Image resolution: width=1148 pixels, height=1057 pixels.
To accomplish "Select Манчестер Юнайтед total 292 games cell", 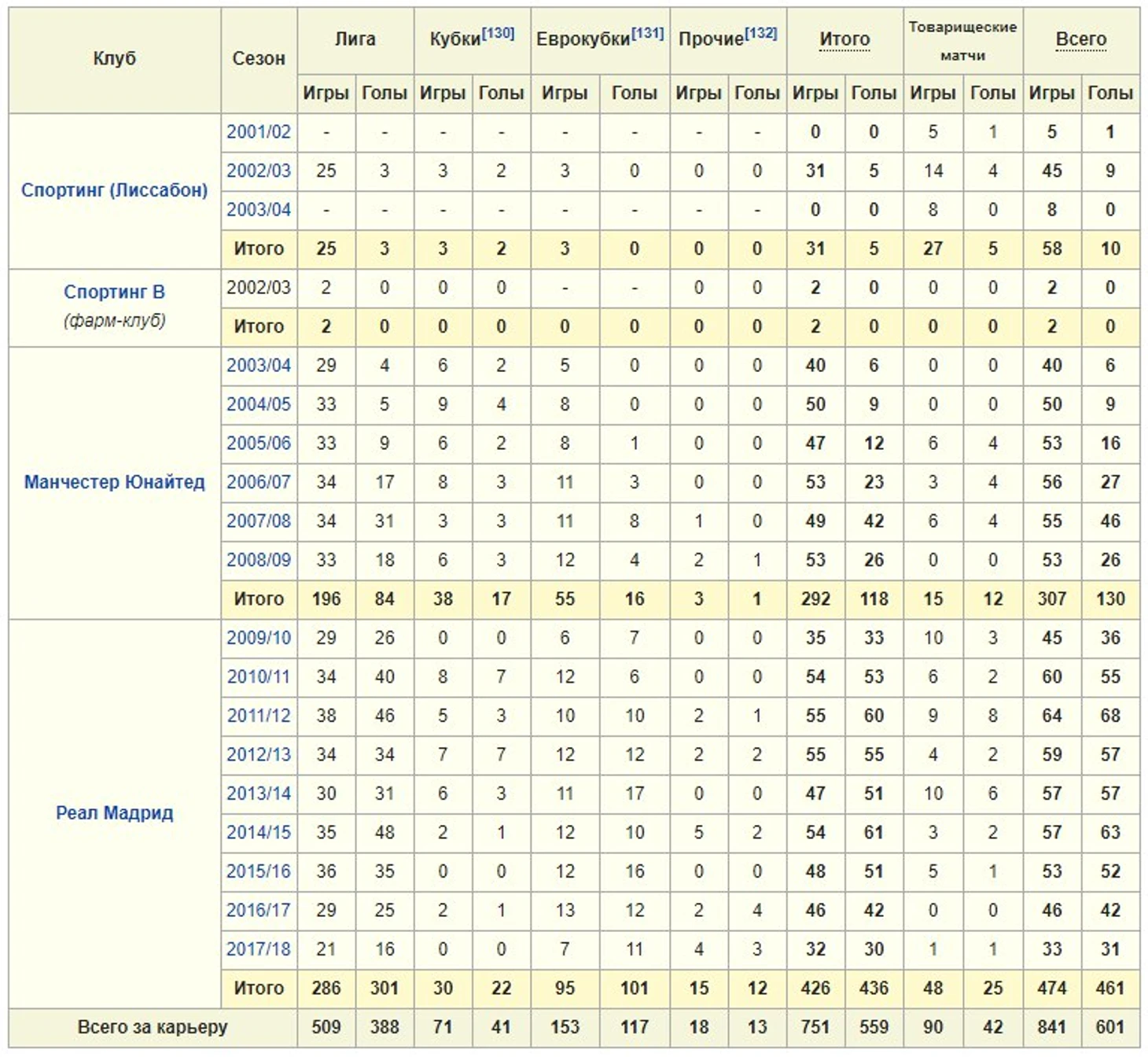I will click(x=815, y=599).
